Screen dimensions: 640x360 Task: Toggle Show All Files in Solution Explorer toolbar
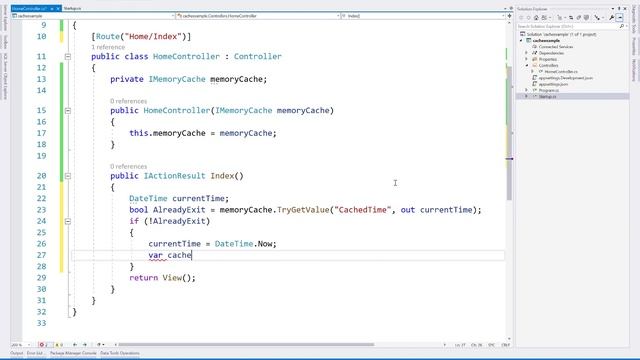(x=587, y=18)
